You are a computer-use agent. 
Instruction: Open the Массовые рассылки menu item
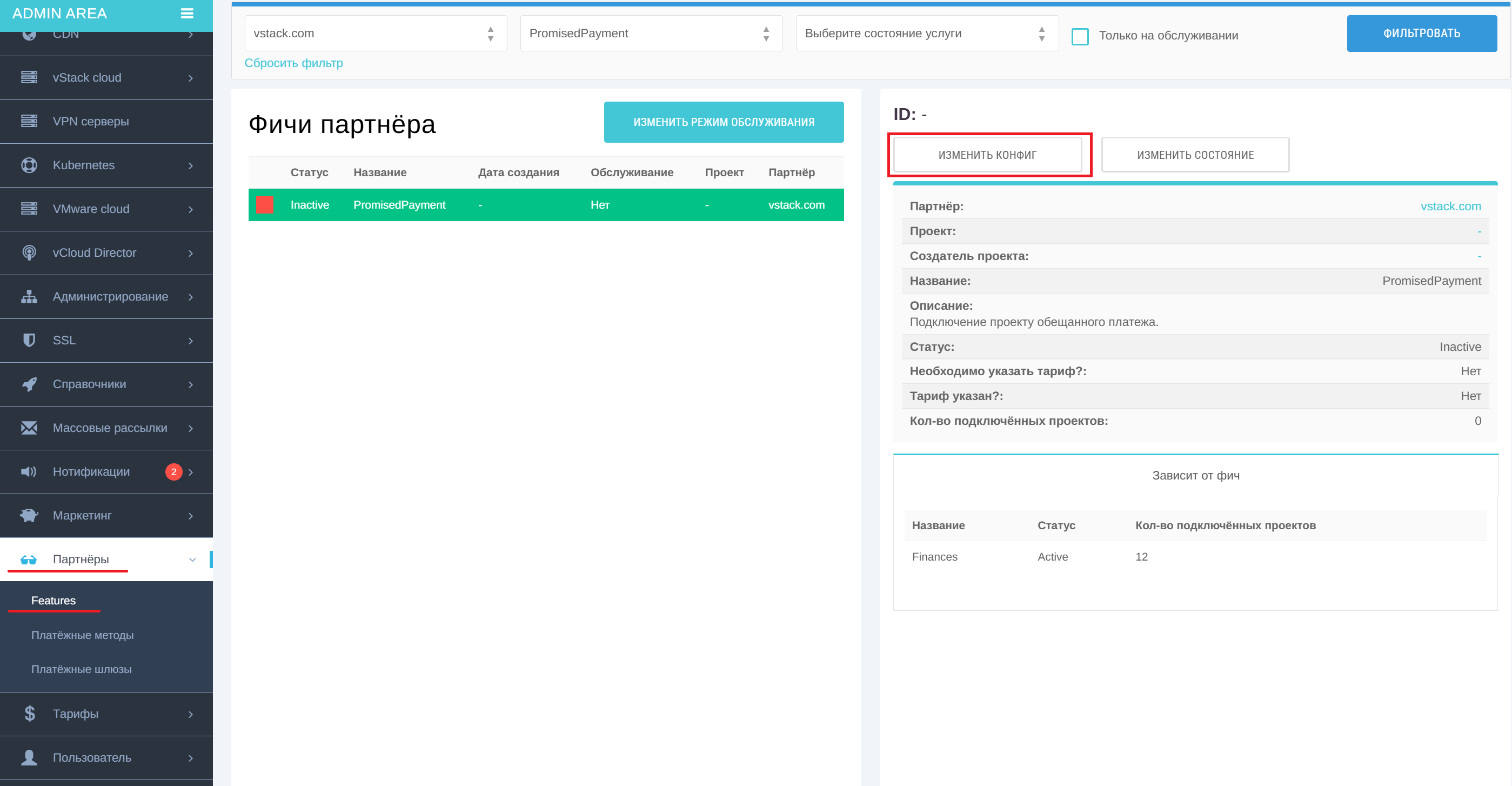(x=106, y=428)
